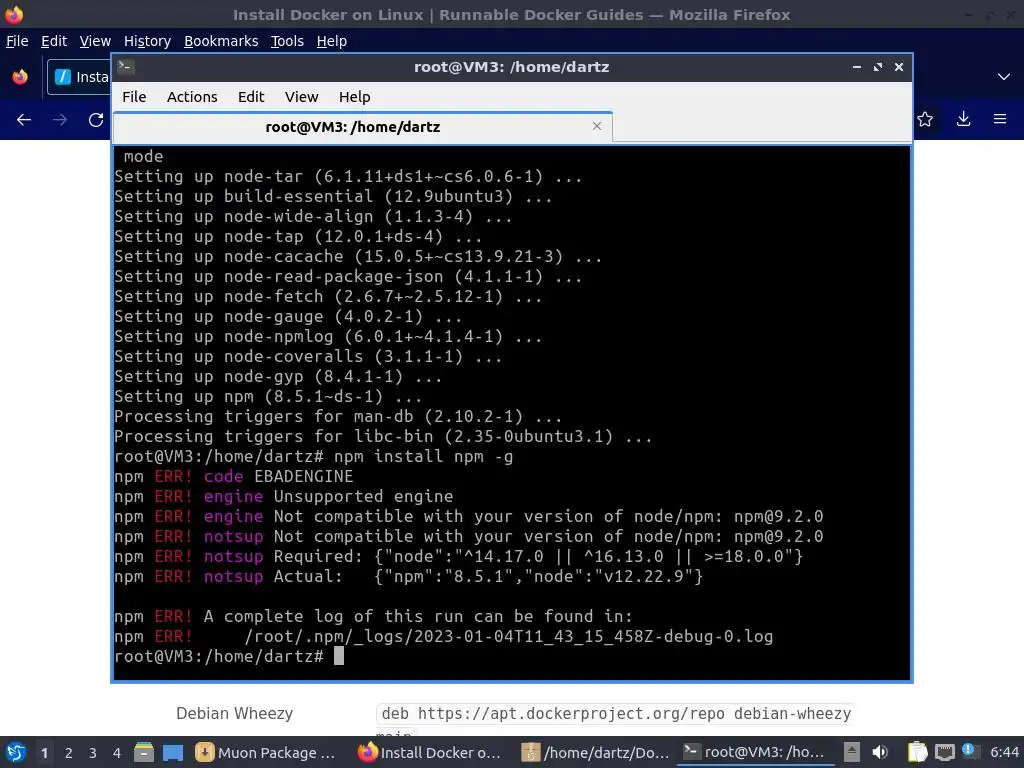Click terminal window icon in title bar
Screen dimensions: 1024x768
pos(126,67)
